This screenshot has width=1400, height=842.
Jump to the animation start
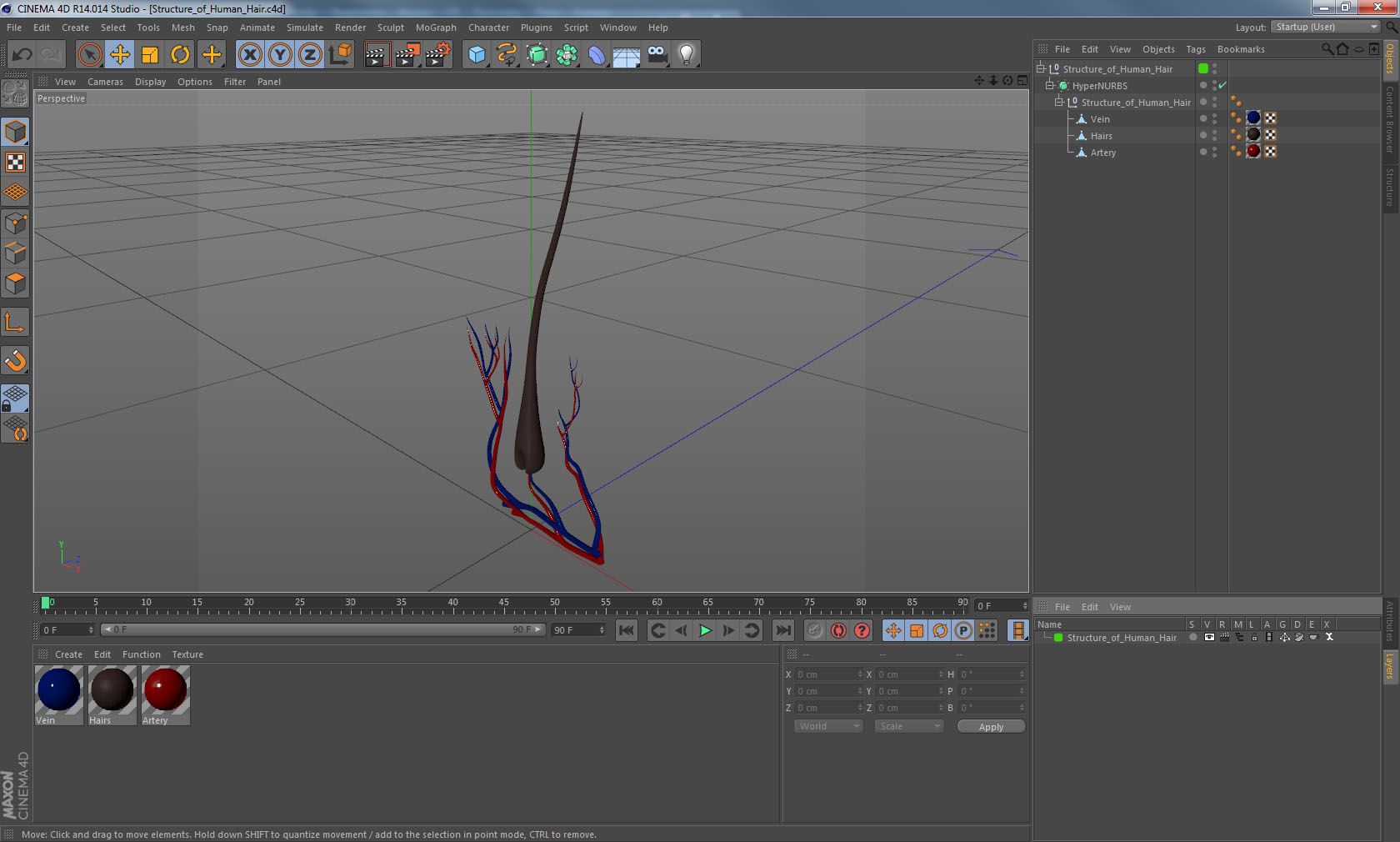click(x=627, y=630)
